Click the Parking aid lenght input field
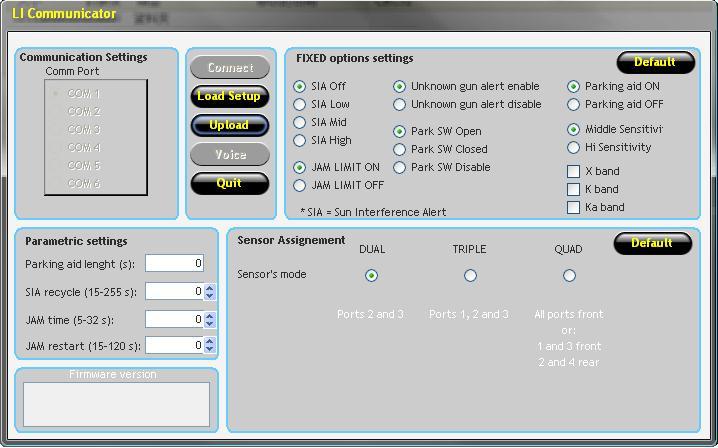 click(174, 264)
